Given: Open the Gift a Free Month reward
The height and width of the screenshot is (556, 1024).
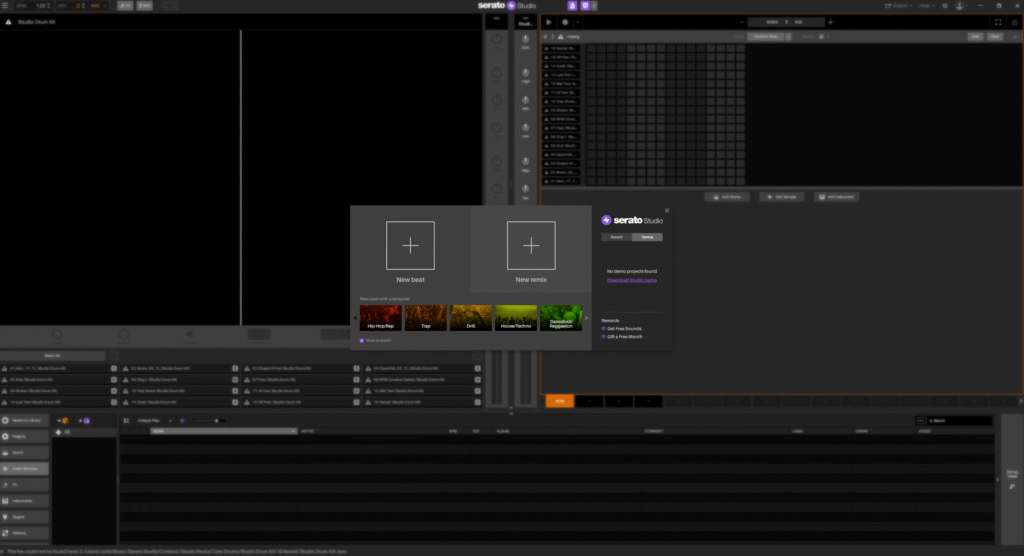Looking at the screenshot, I should [x=624, y=336].
